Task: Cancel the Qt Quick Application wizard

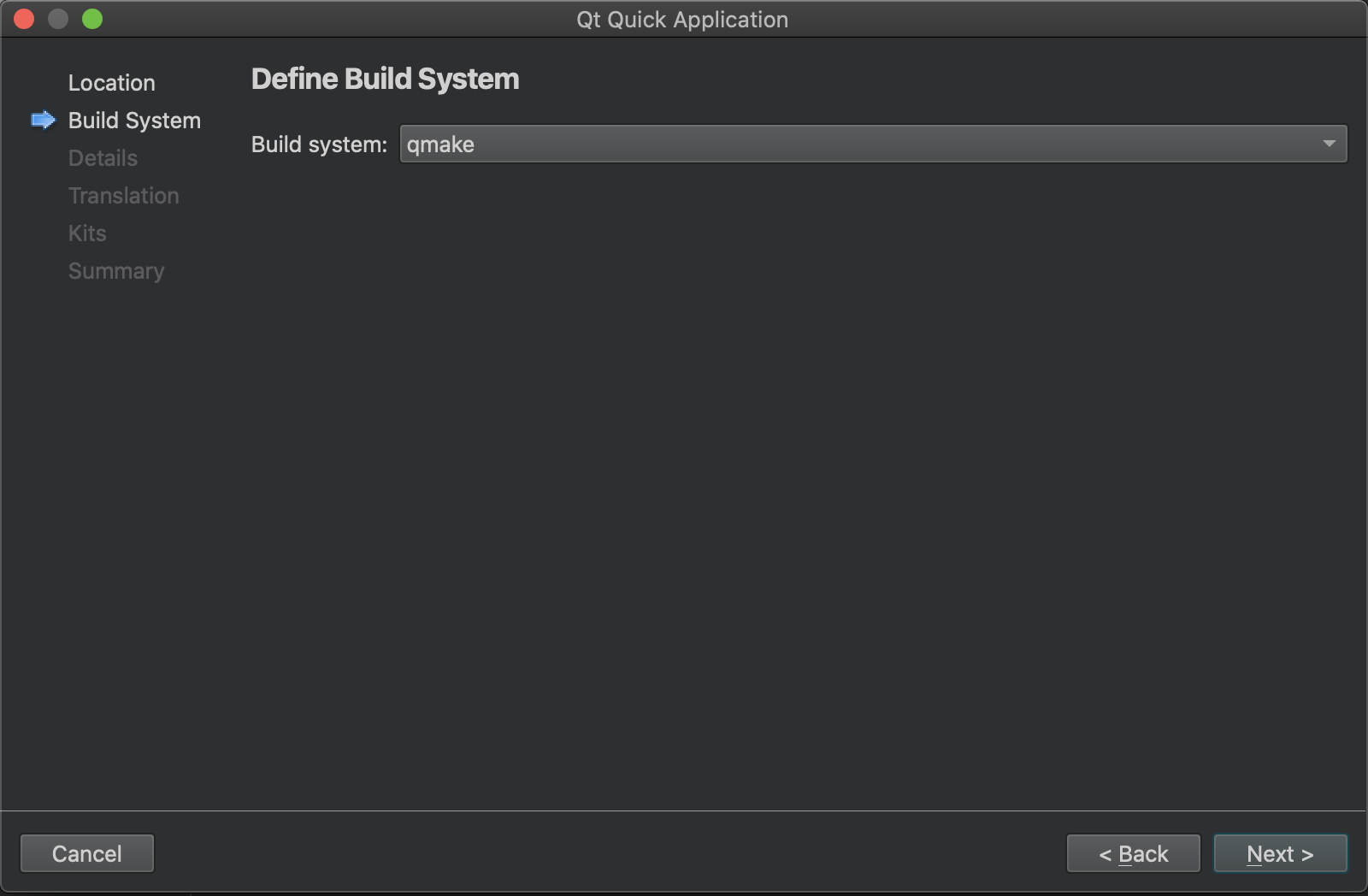Action: pos(87,853)
